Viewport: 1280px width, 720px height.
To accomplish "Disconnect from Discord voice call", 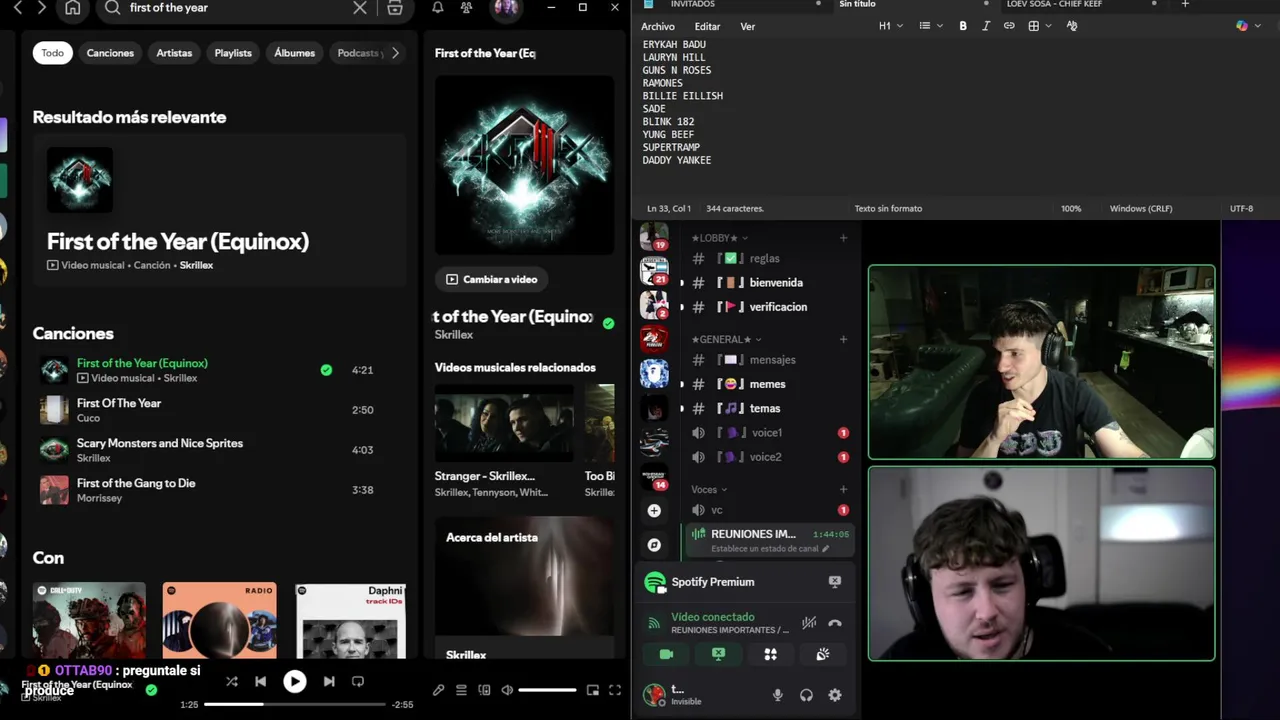I will [835, 623].
